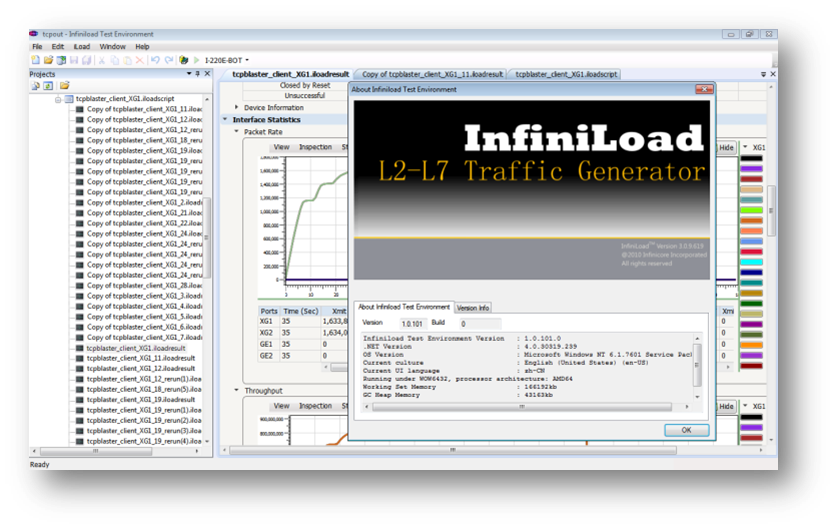
Task: Open the document tab list dropdown arrow
Action: [x=763, y=74]
